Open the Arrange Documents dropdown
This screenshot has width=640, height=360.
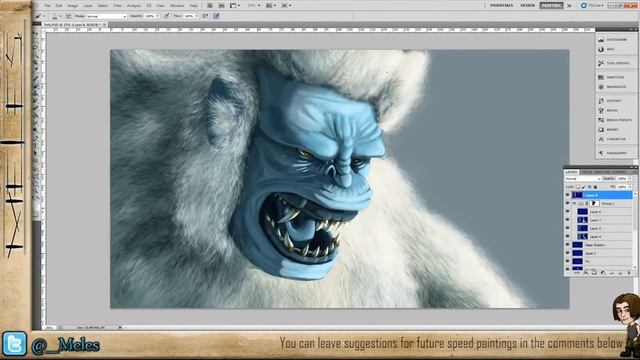click(270, 6)
